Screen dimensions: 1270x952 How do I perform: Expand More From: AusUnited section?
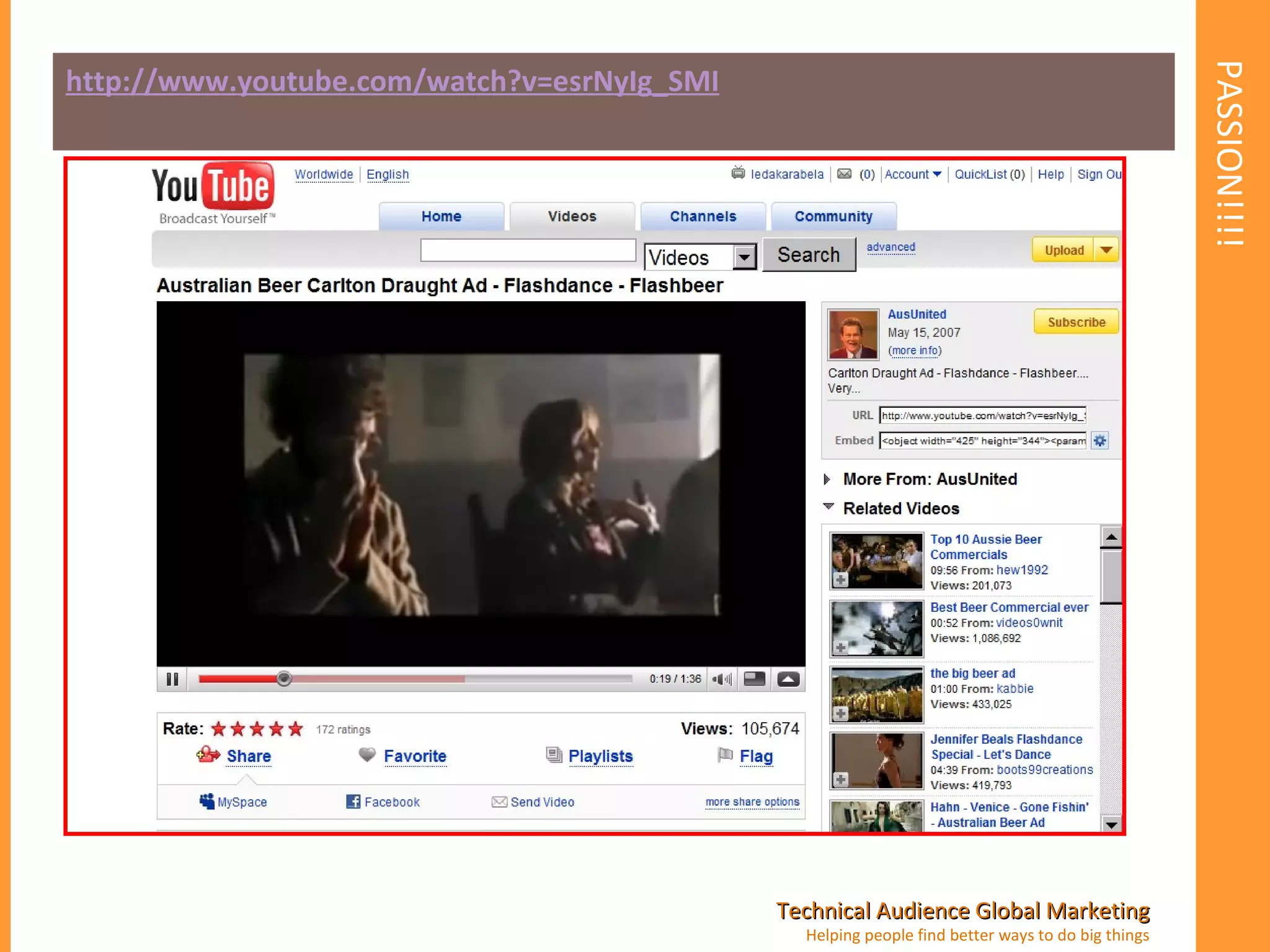click(x=827, y=479)
